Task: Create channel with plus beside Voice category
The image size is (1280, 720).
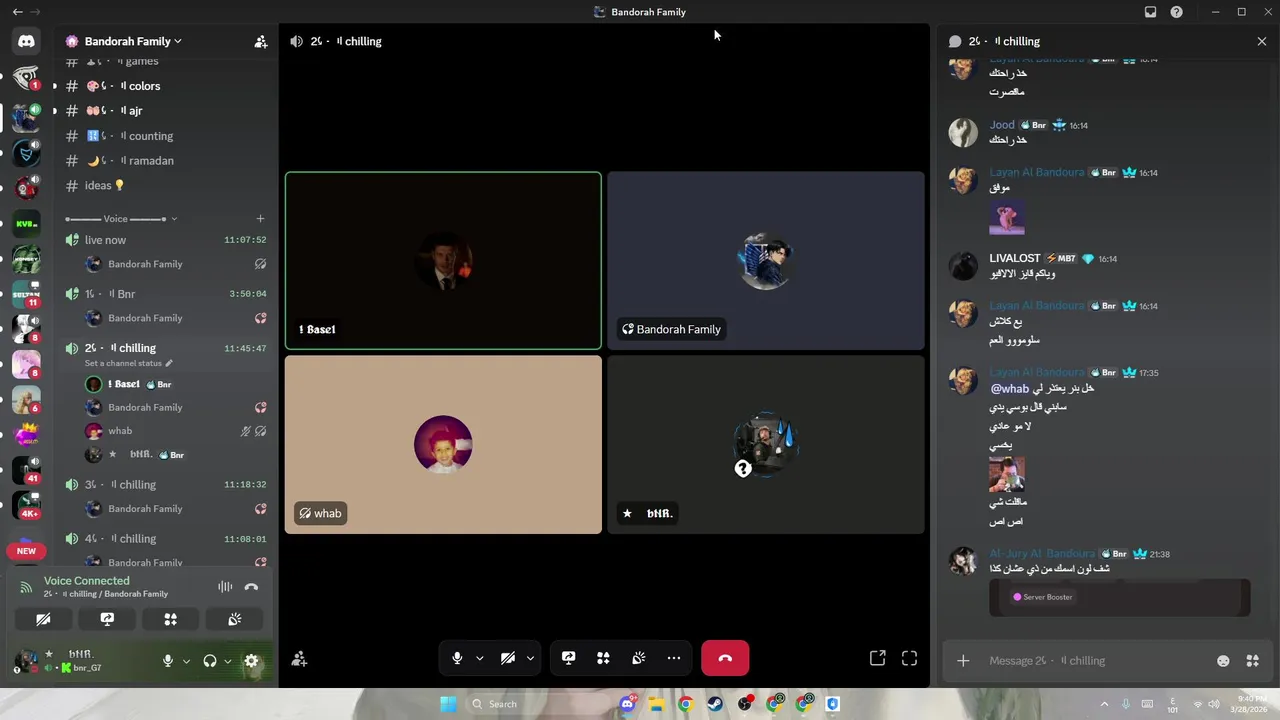Action: pos(260,219)
